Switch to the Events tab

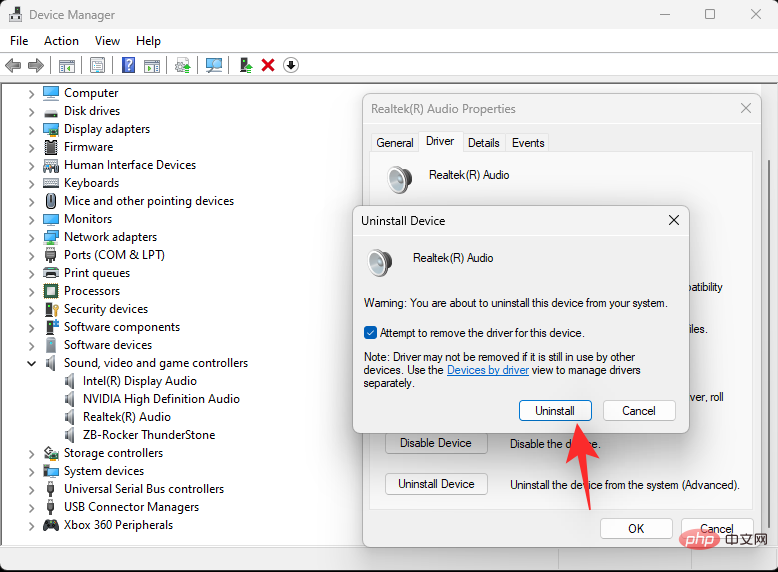(528, 143)
